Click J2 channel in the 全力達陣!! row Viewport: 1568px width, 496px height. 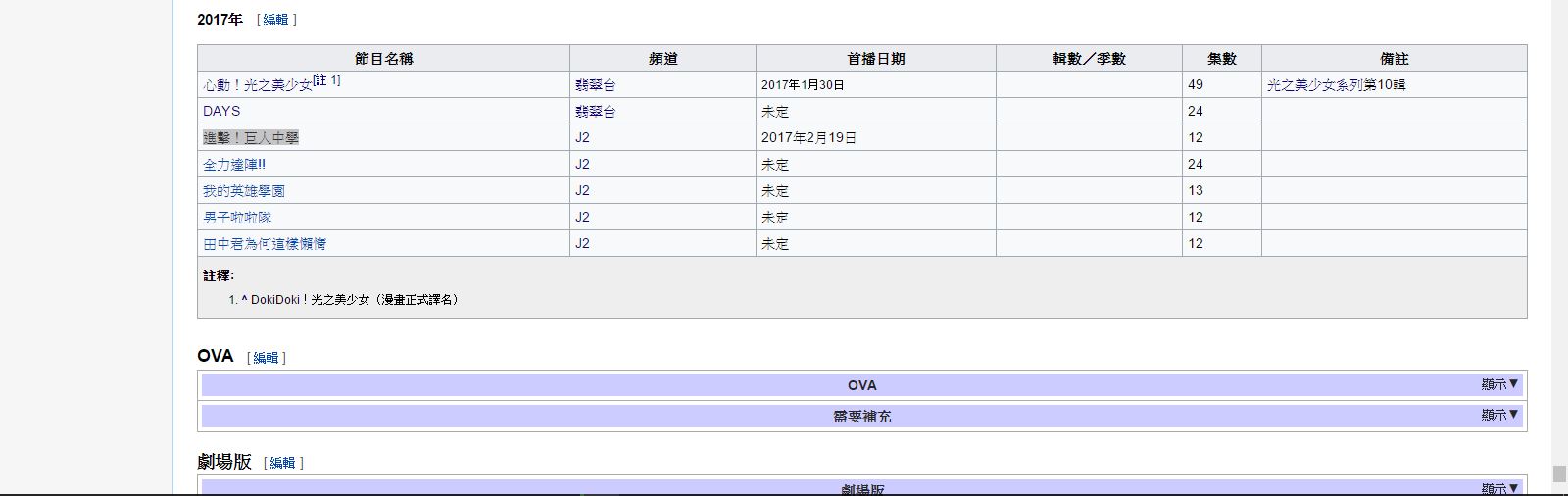coord(582,164)
